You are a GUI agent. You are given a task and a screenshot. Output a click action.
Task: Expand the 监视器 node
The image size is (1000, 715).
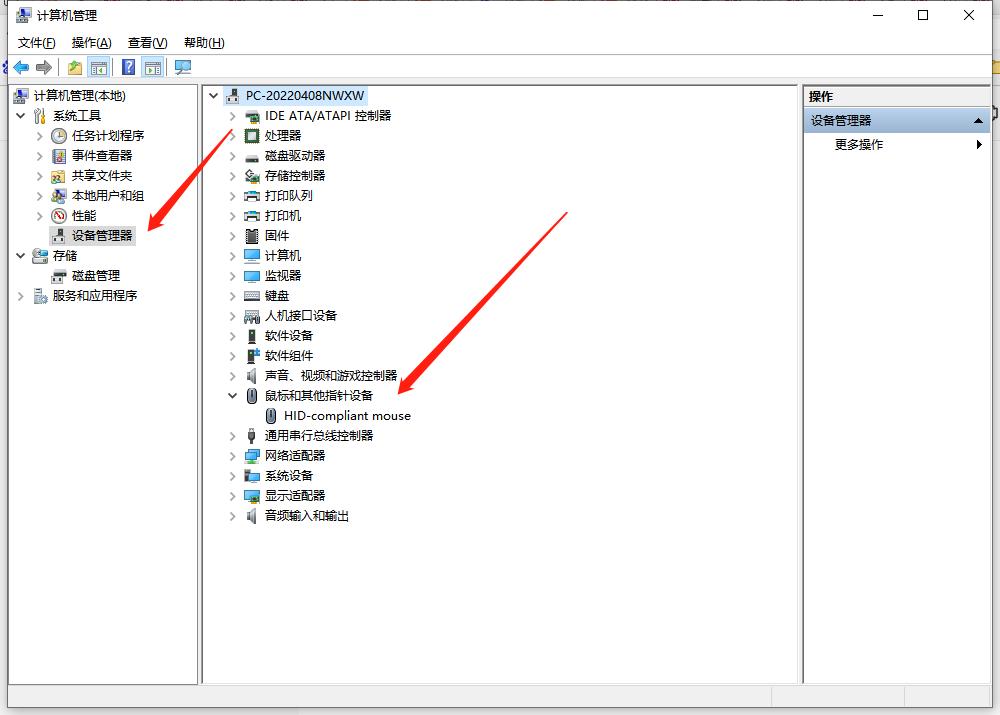coord(233,276)
